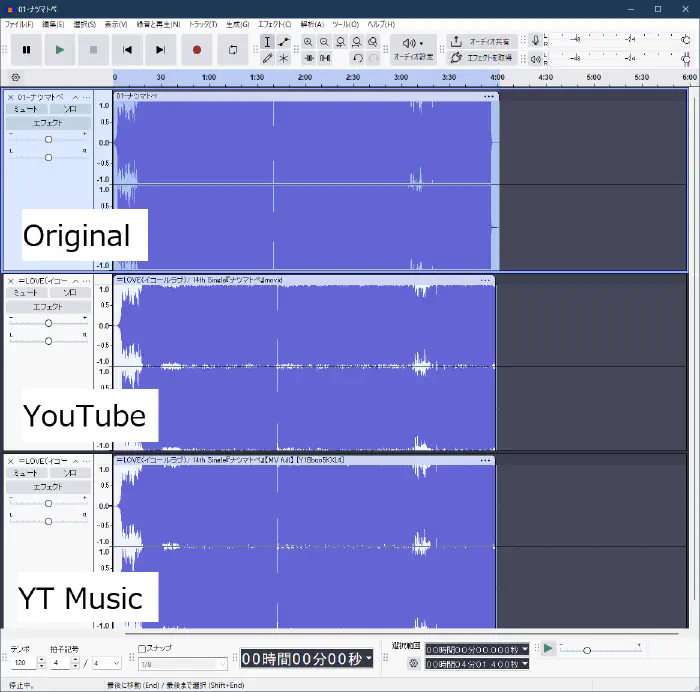The image size is (700, 692).
Task: Select the Draw (pencil) tool
Action: [x=267, y=58]
